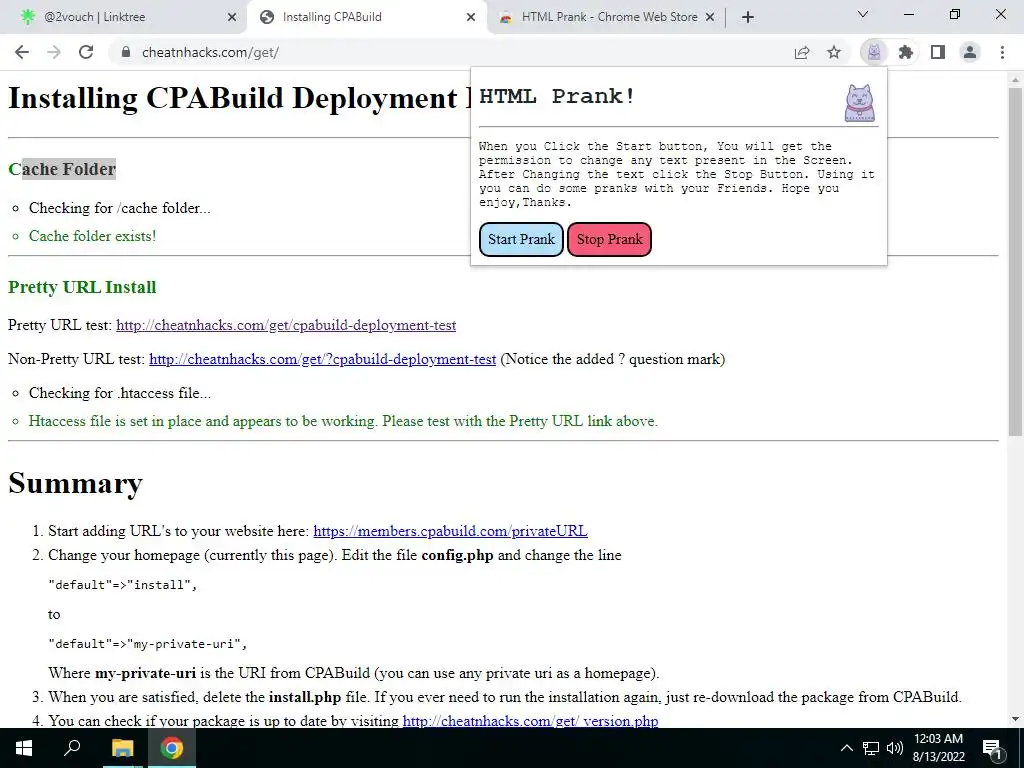Open a new tab
Viewport: 1024px width, 768px height.
(748, 17)
